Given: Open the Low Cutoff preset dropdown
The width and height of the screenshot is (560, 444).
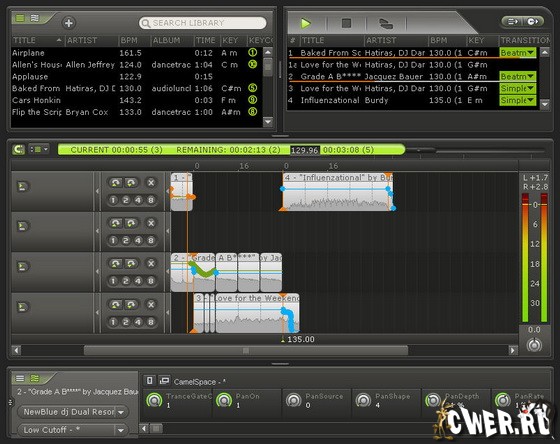Looking at the screenshot, I should pos(73,430).
